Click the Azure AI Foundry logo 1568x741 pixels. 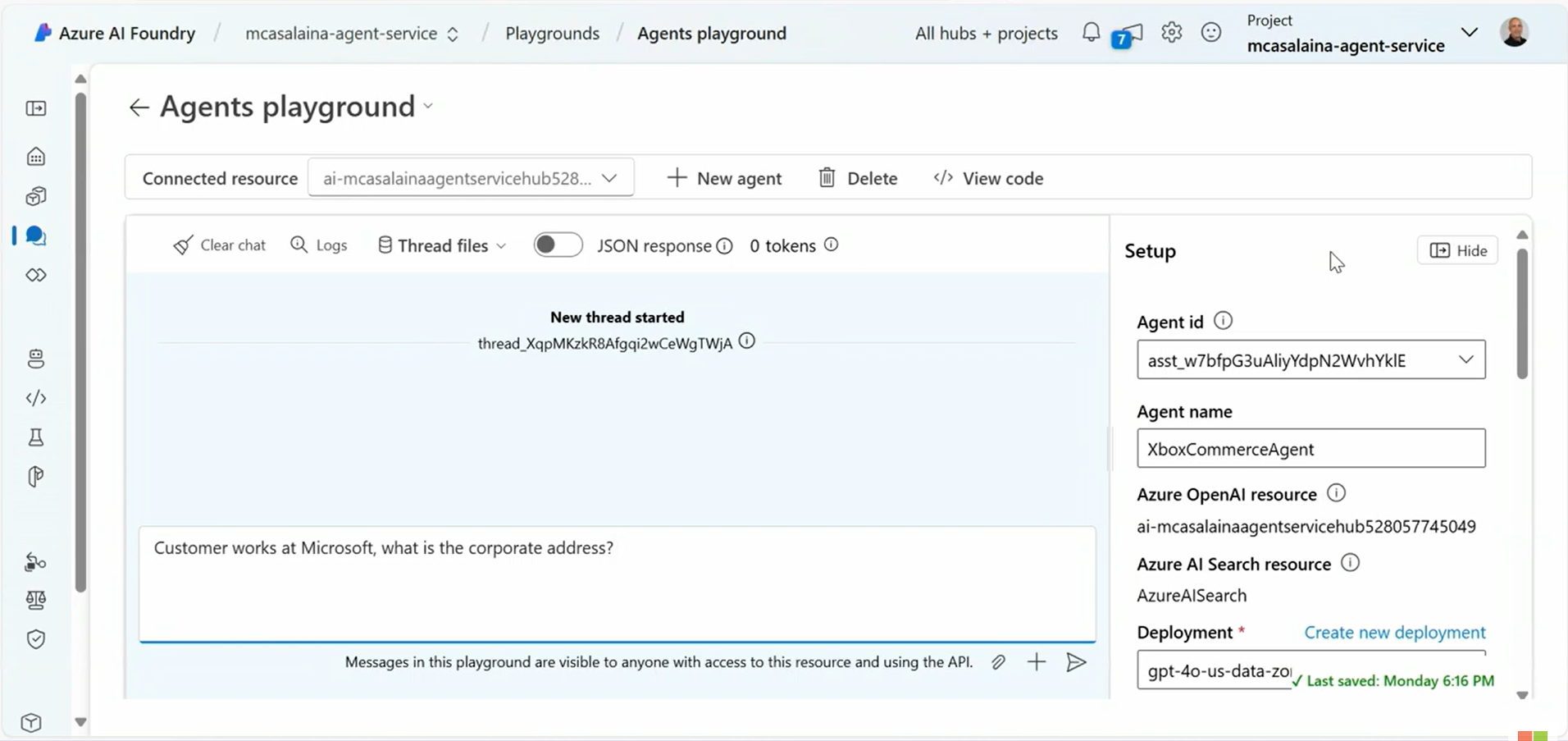(43, 33)
